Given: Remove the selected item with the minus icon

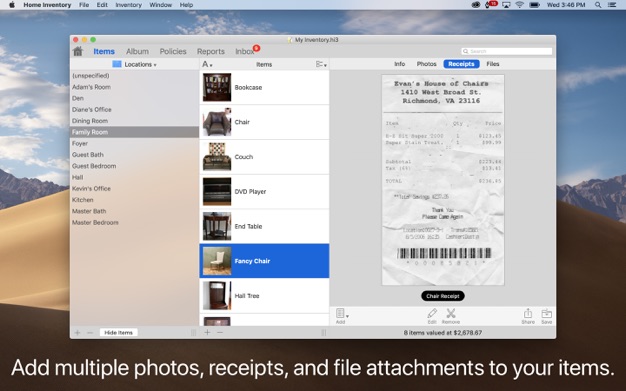Looking at the screenshot, I should 220,332.
